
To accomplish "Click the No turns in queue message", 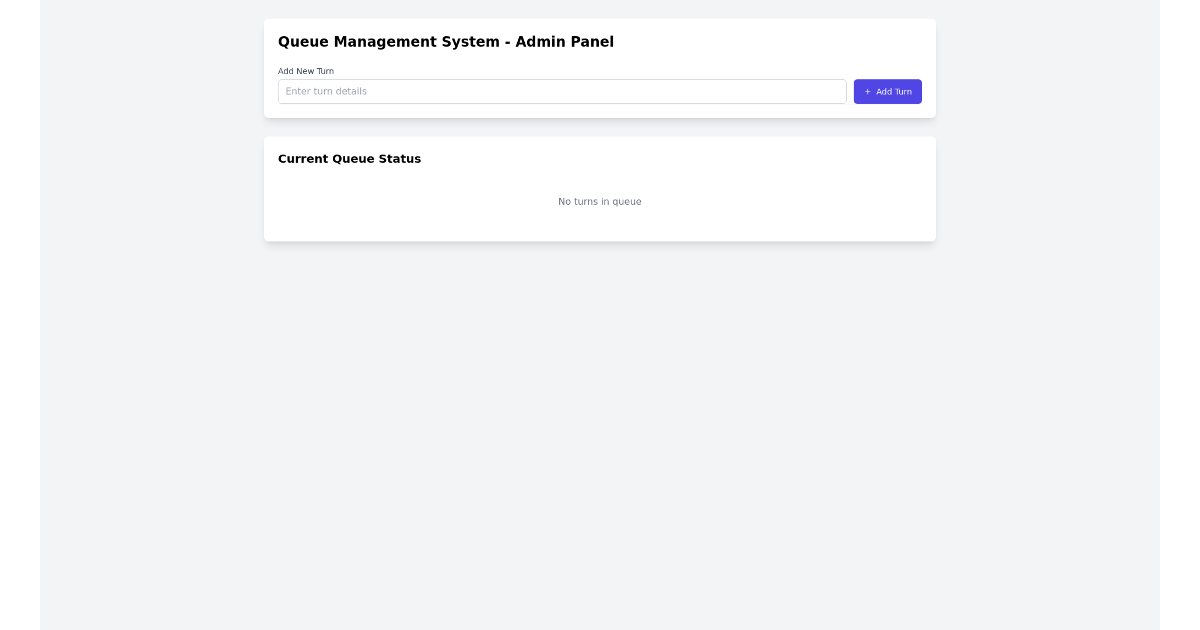I will pos(600,201).
